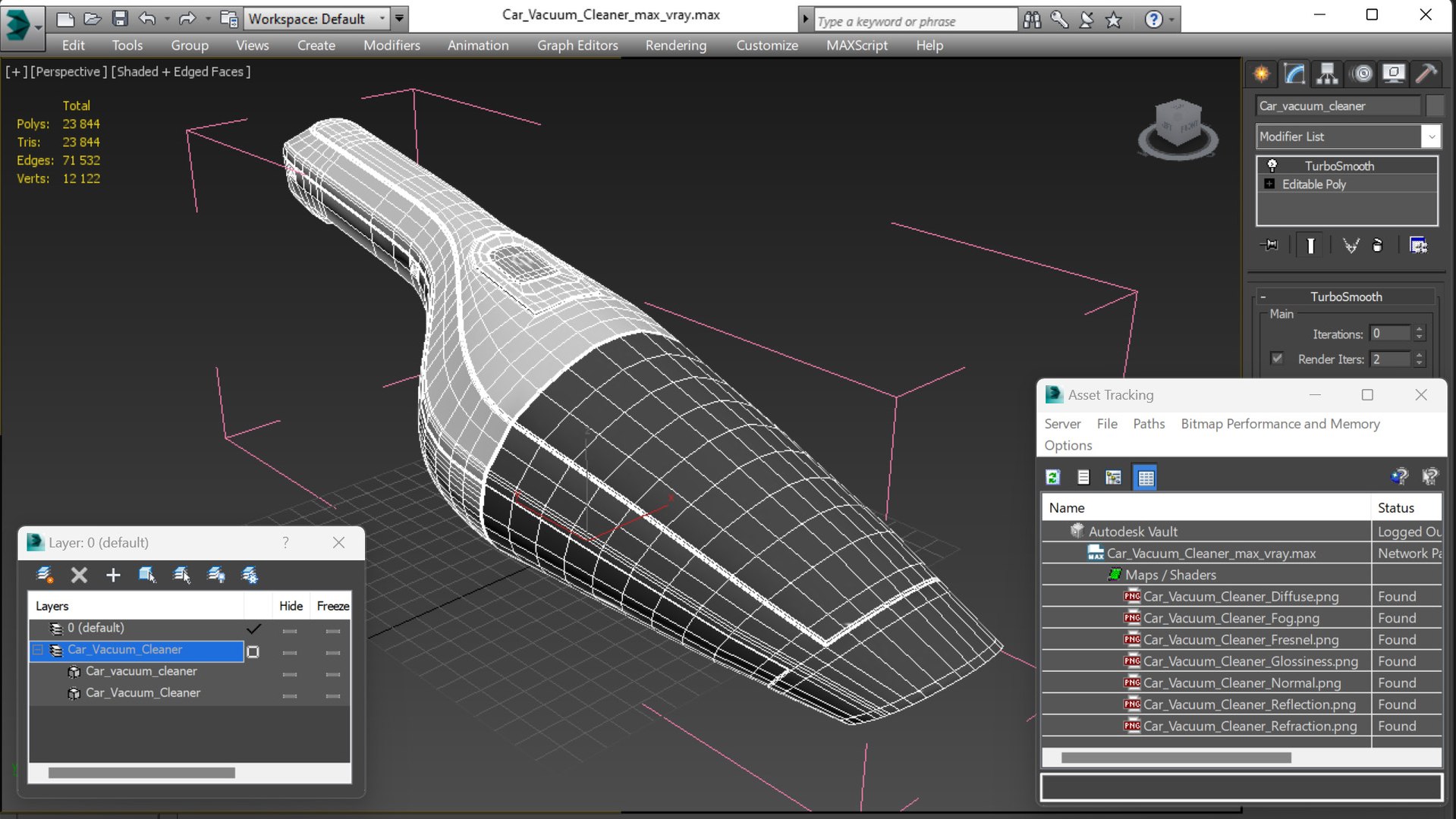Open Bitmap Performance and Memory menu
This screenshot has width=1456, height=819.
(1280, 424)
